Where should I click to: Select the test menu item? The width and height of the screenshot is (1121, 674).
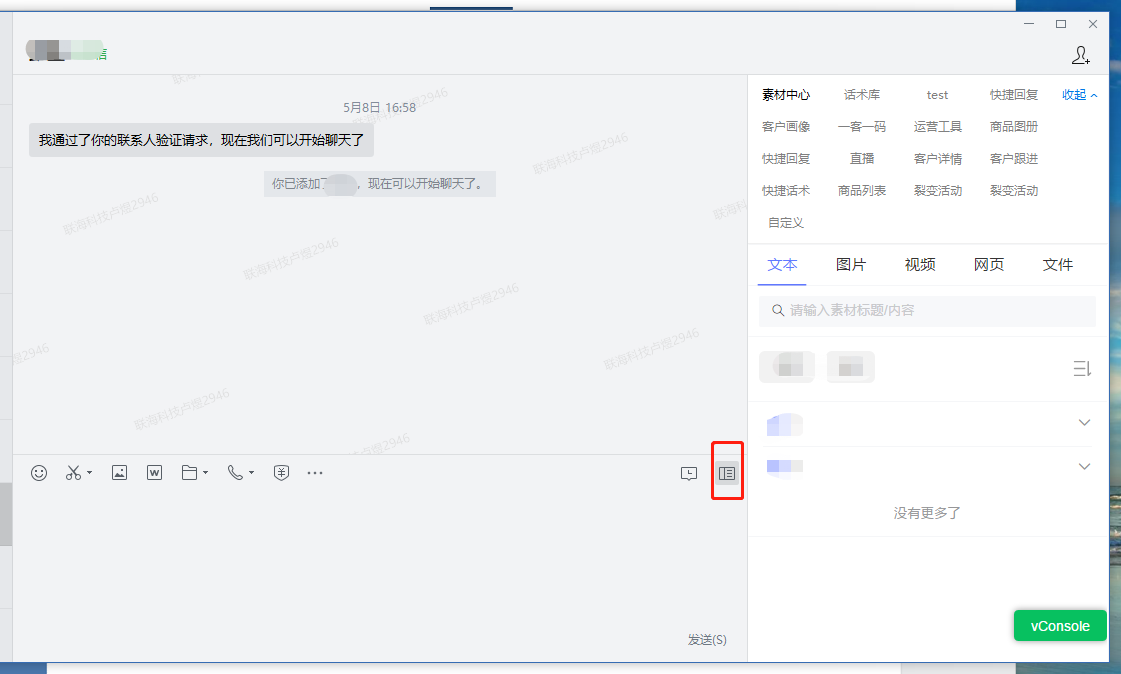[937, 95]
